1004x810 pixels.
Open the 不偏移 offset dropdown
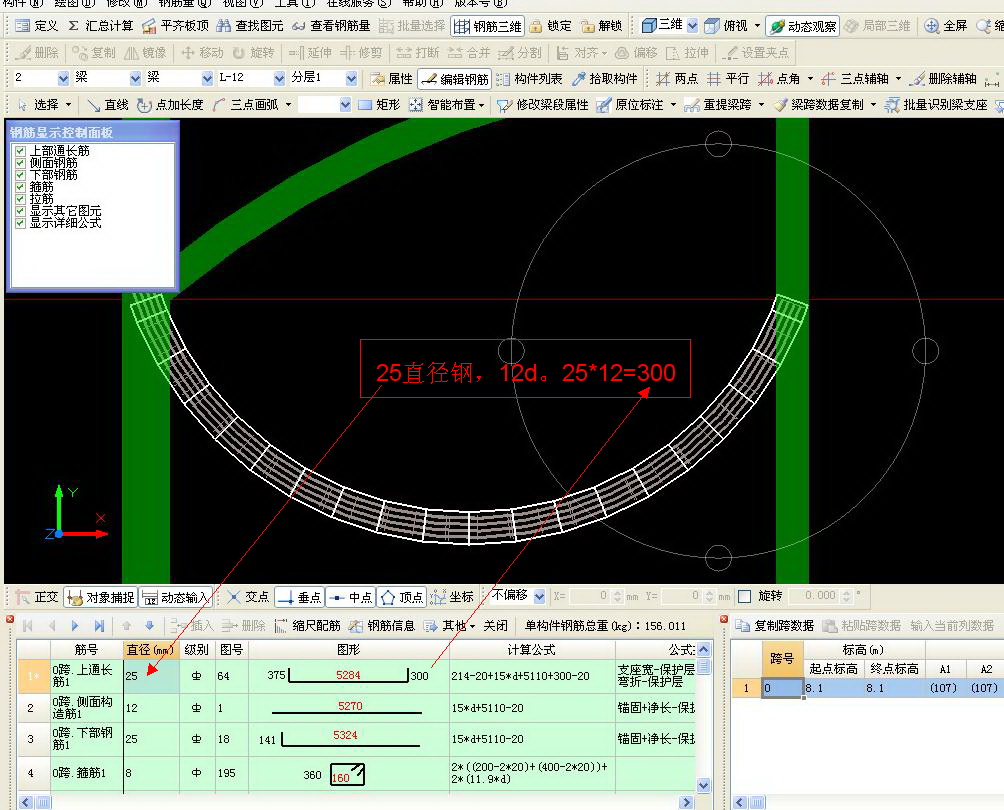[539, 596]
